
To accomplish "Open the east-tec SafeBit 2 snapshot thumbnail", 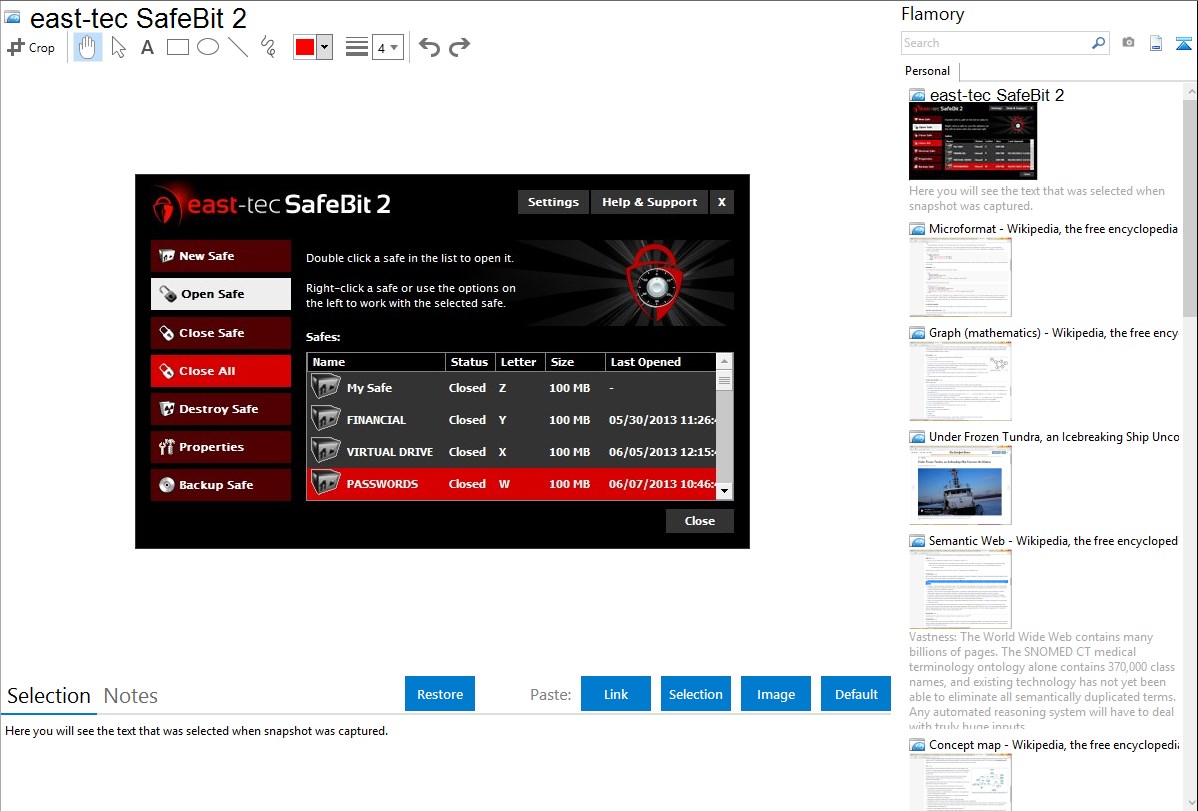I will [973, 141].
